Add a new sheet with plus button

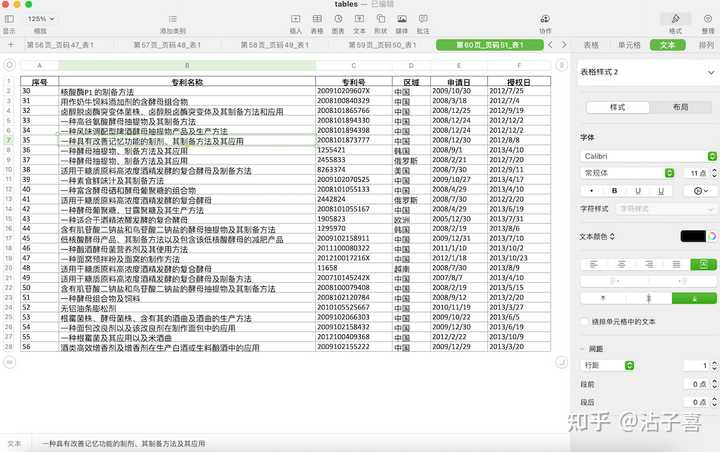click(11, 45)
